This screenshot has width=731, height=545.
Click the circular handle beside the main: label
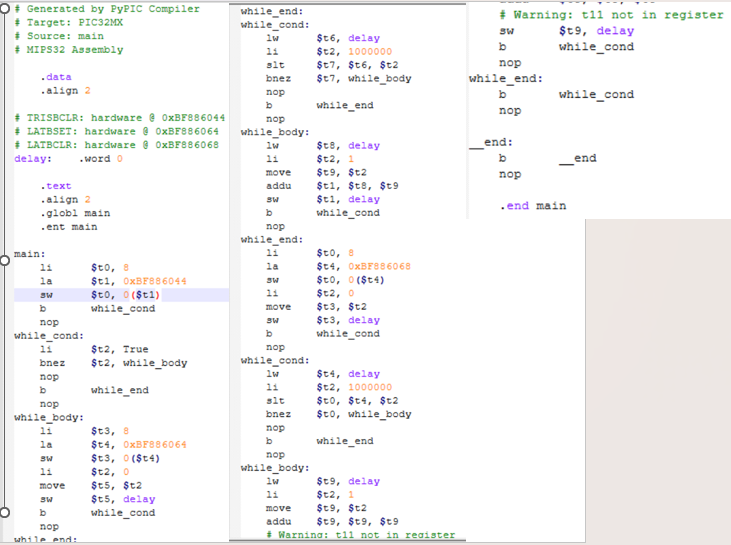pos(4,260)
